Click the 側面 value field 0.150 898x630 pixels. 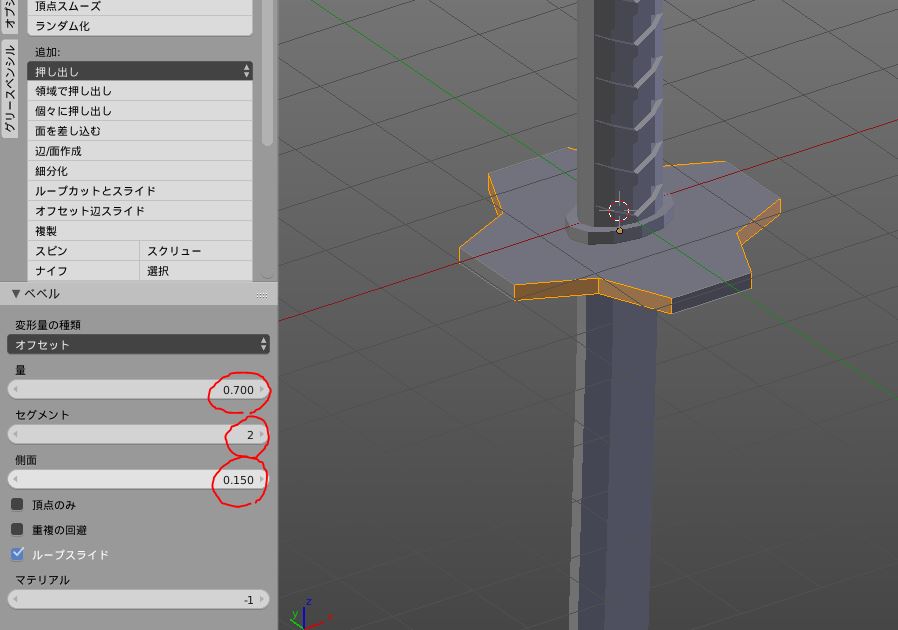click(139, 479)
